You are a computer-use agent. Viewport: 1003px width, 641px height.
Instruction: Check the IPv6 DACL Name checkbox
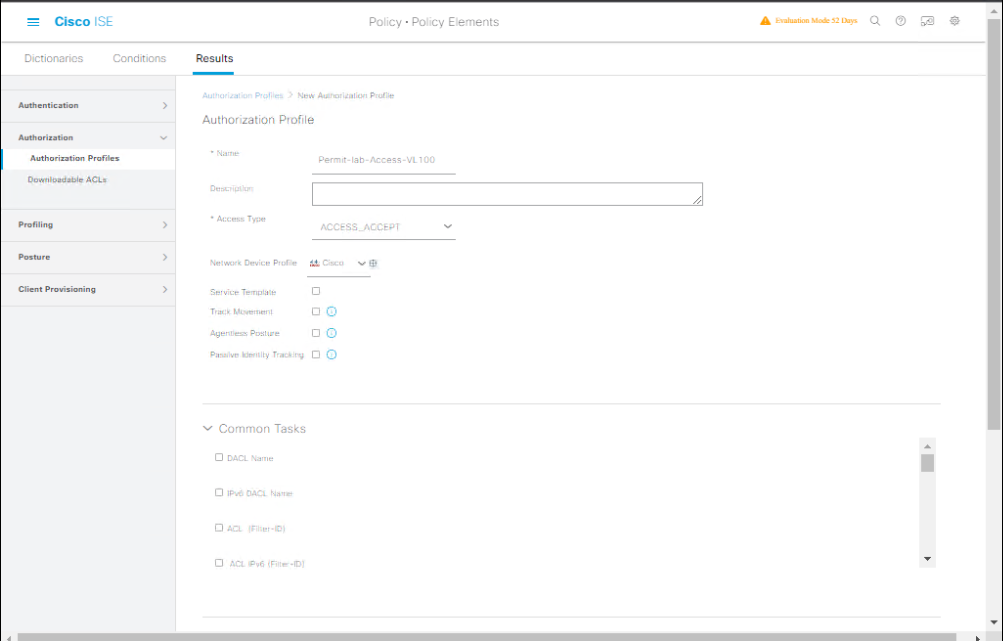[x=219, y=493]
